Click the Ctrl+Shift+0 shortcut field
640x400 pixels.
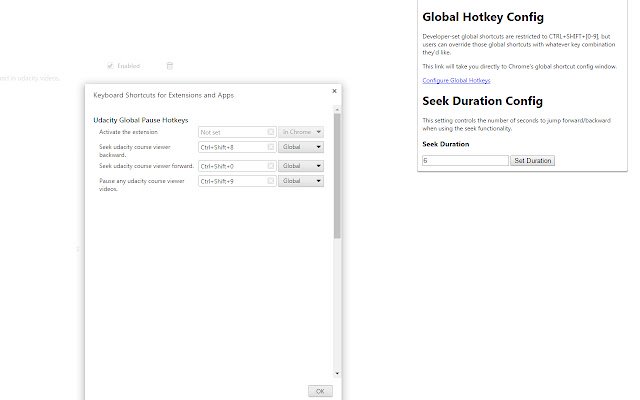[237, 166]
